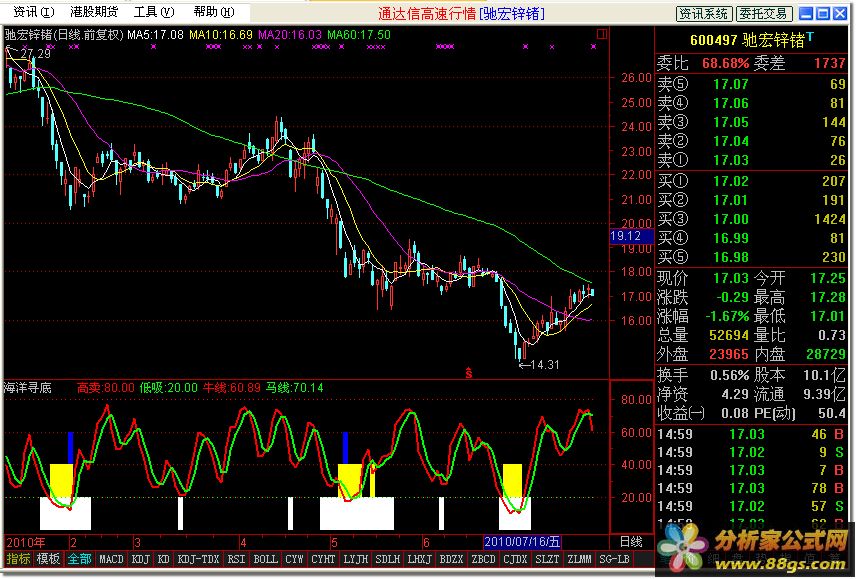
Task: Click the 马线:70.14 indicator value
Action: coord(295,388)
